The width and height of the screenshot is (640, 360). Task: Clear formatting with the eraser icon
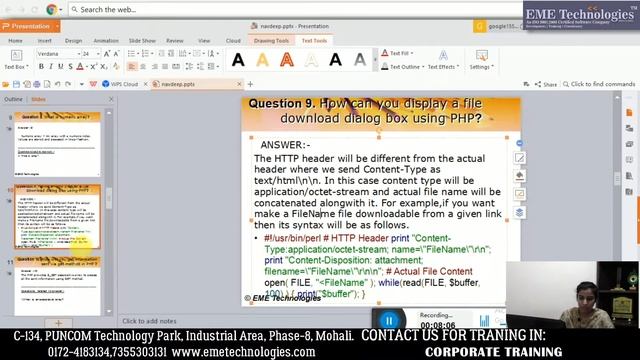pos(117,67)
